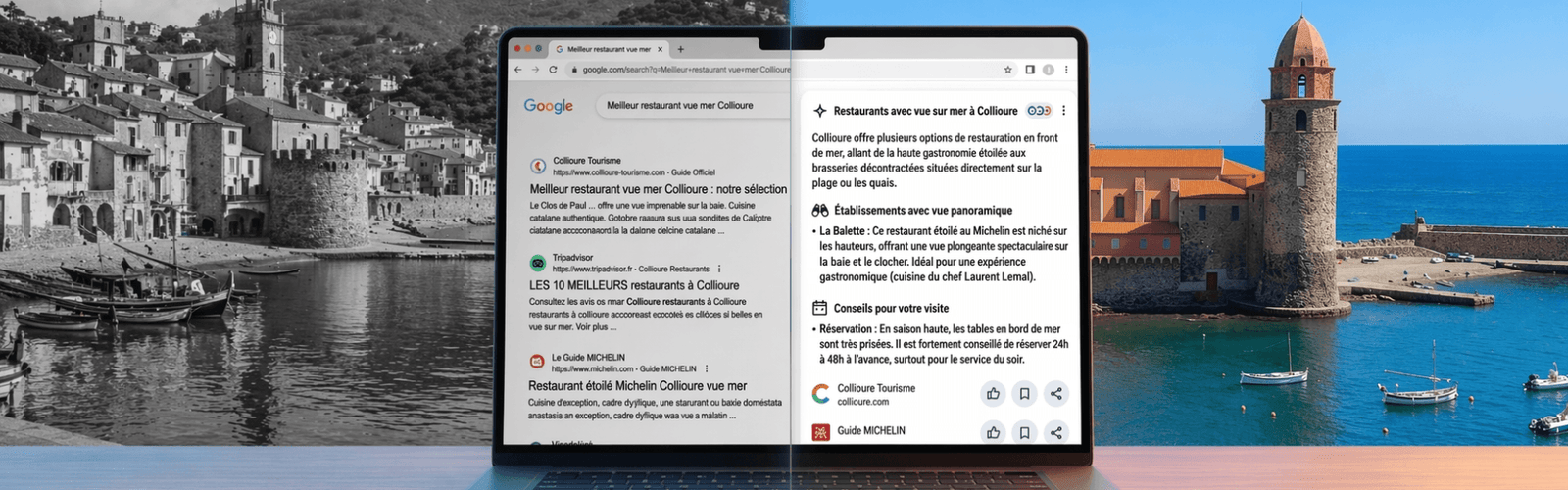This screenshot has height=490, width=1568.
Task: Share the Collioure Tourisme source
Action: [1056, 394]
